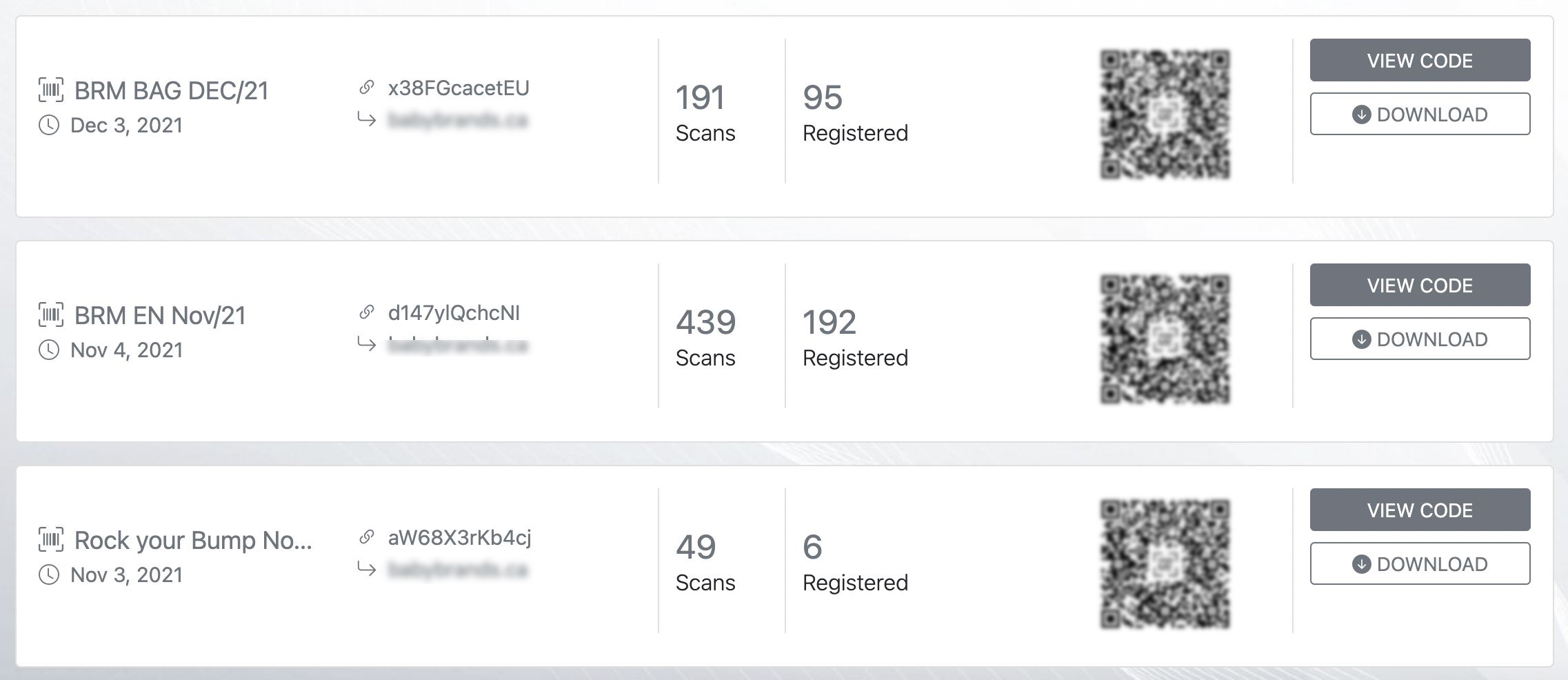Select the BRM EN Nov/21 campaign title
The image size is (1568, 680).
click(x=160, y=315)
